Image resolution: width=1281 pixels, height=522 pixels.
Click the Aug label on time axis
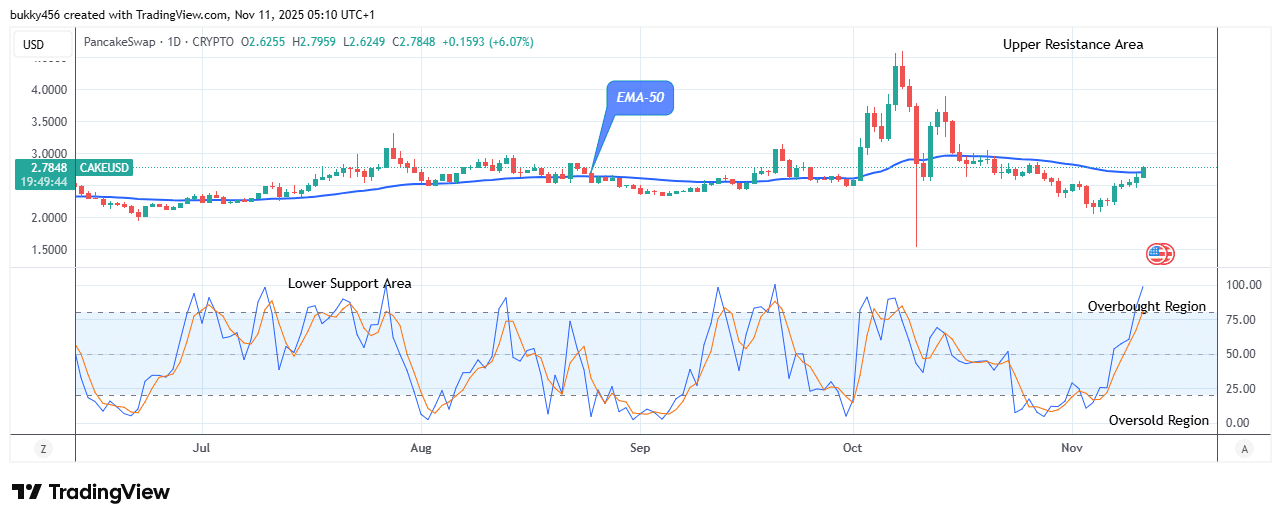tap(421, 449)
